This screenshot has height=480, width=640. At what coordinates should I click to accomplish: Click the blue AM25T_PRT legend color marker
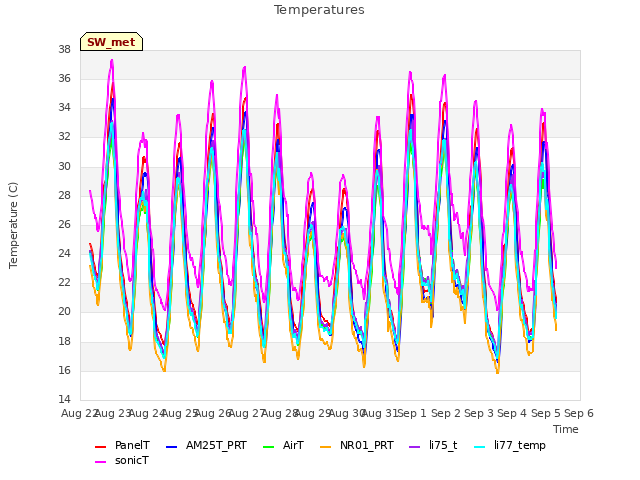point(172,447)
